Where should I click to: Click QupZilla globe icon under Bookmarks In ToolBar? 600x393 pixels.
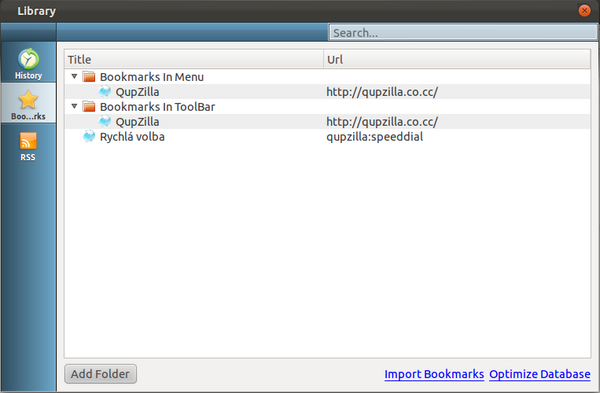(104, 121)
